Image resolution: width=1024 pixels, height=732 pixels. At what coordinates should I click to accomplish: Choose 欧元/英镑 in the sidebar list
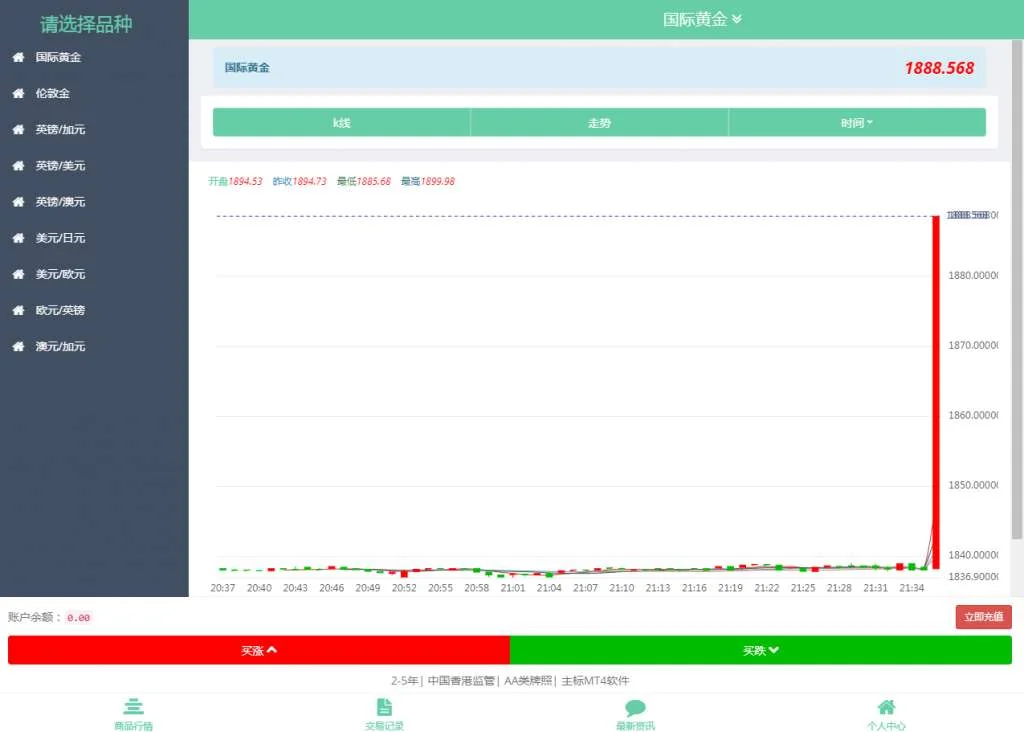(x=61, y=310)
